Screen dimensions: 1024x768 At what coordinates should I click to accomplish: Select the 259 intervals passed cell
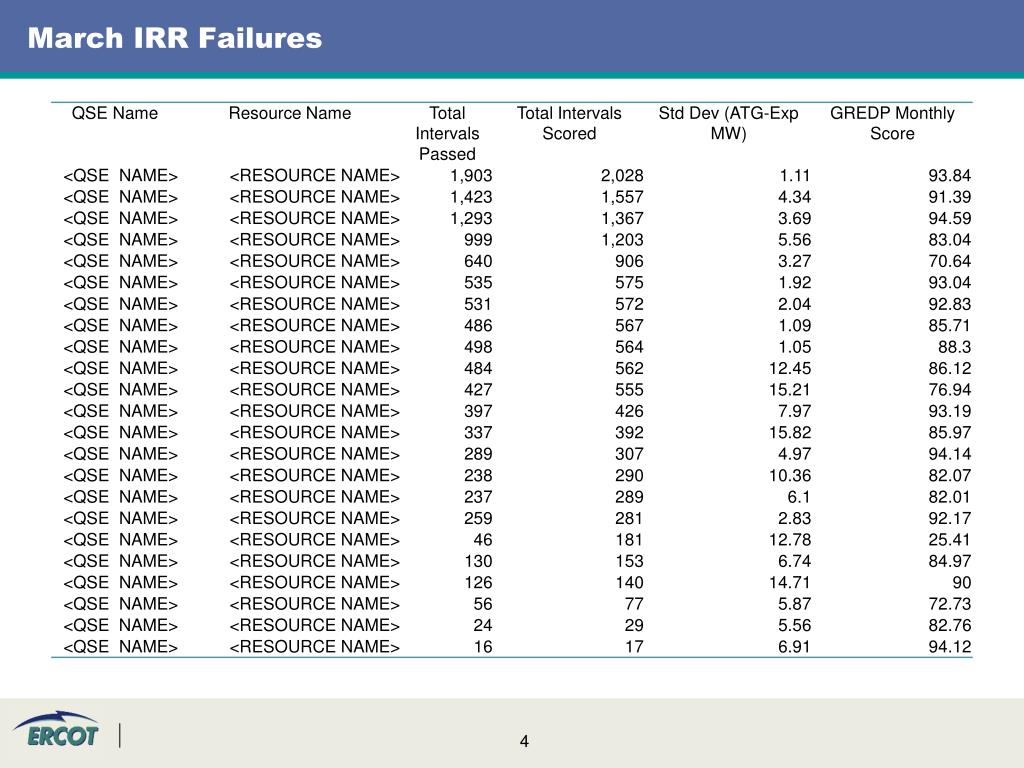tap(478, 519)
